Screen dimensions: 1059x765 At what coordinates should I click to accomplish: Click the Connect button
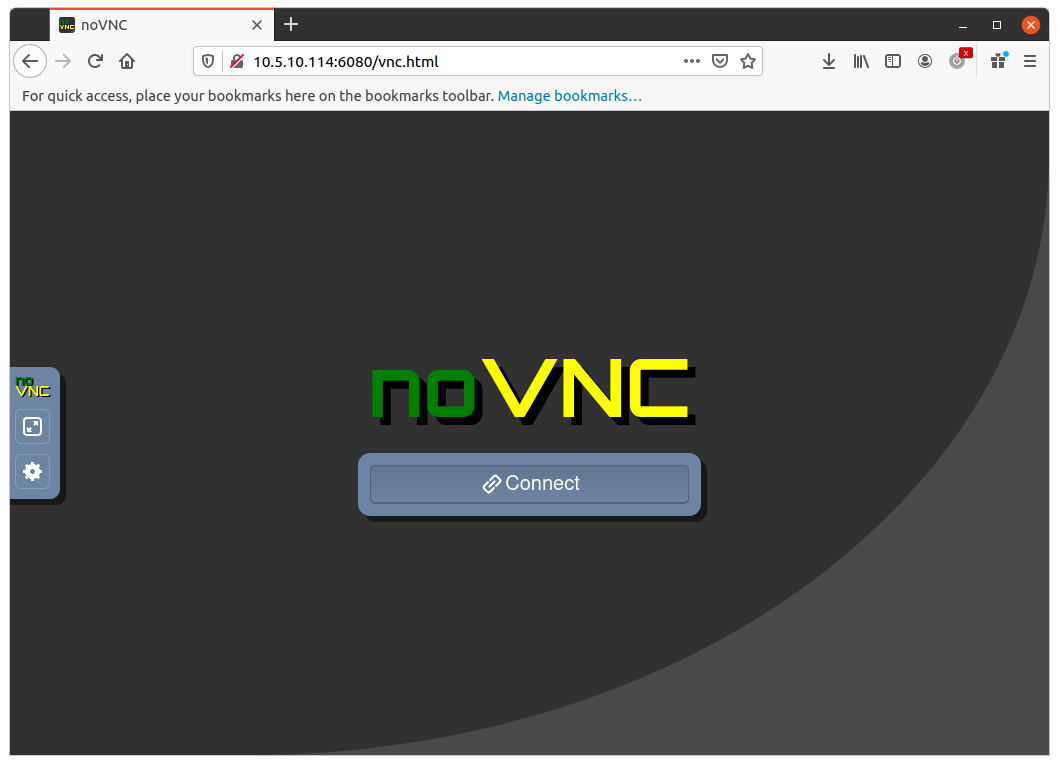click(x=530, y=483)
